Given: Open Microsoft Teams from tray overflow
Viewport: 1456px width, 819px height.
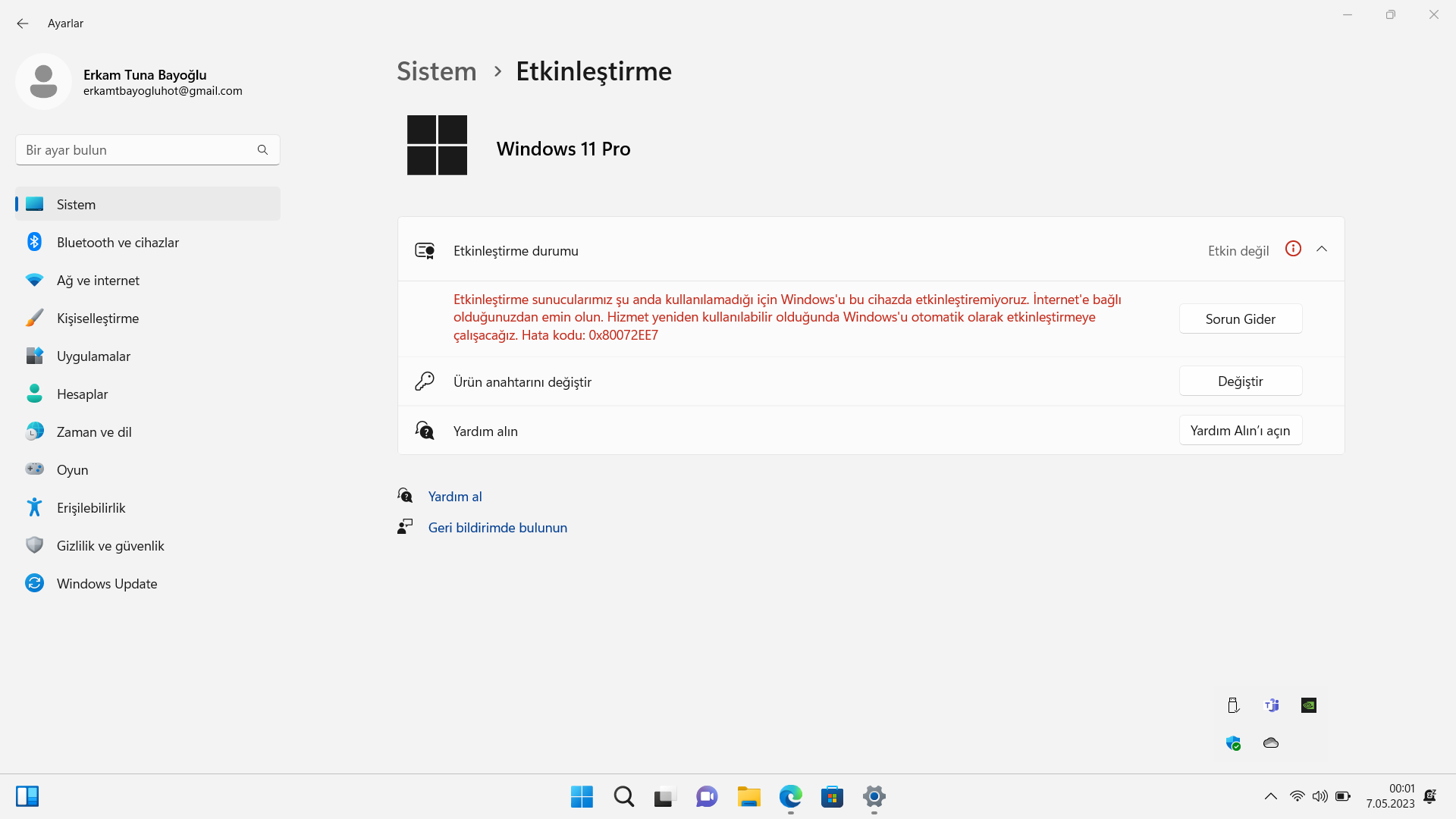Looking at the screenshot, I should 1272,705.
